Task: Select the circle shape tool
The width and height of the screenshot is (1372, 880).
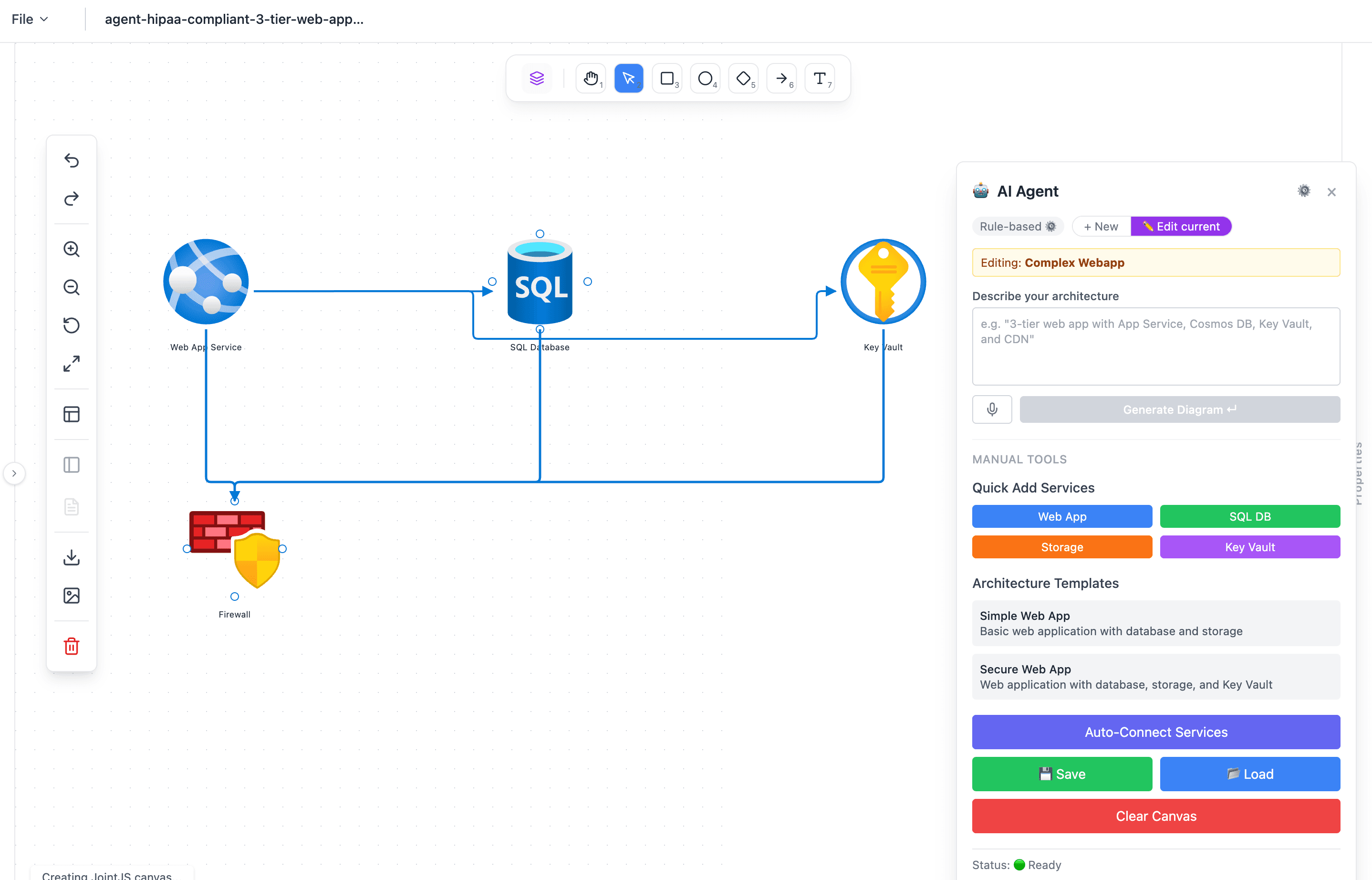Action: click(705, 78)
